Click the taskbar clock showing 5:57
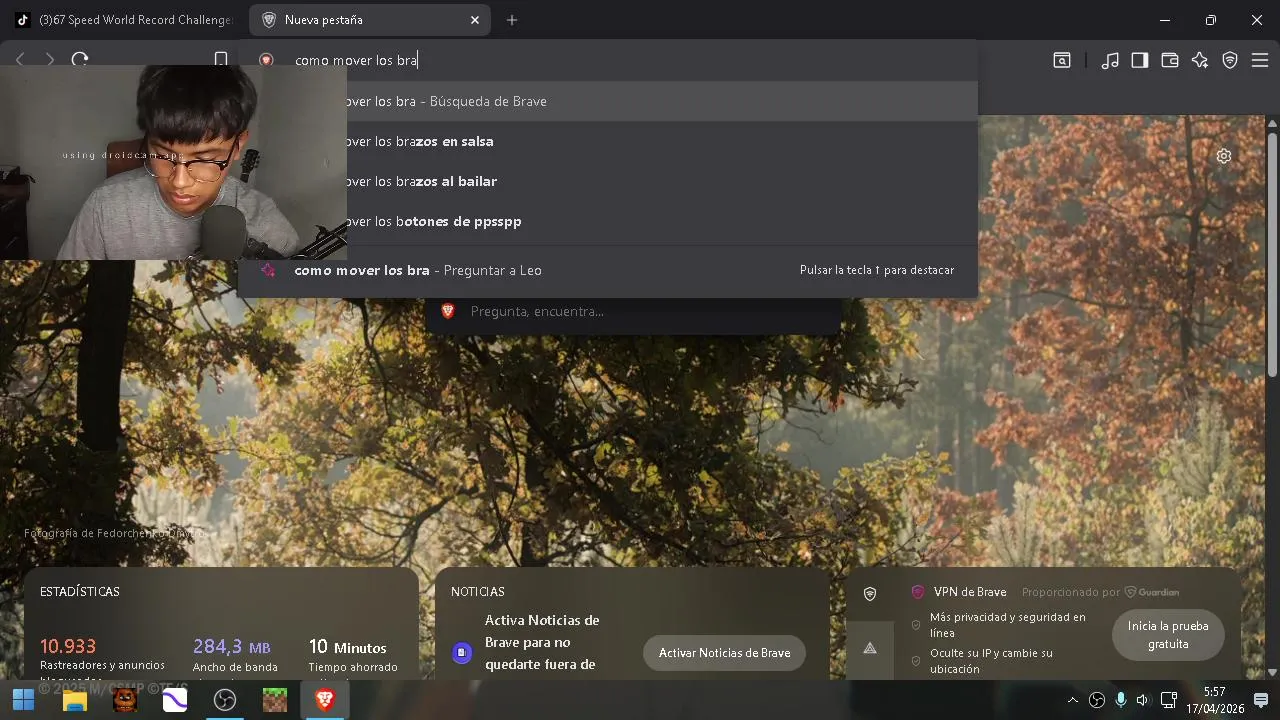This screenshot has width=1280, height=720. tap(1215, 700)
